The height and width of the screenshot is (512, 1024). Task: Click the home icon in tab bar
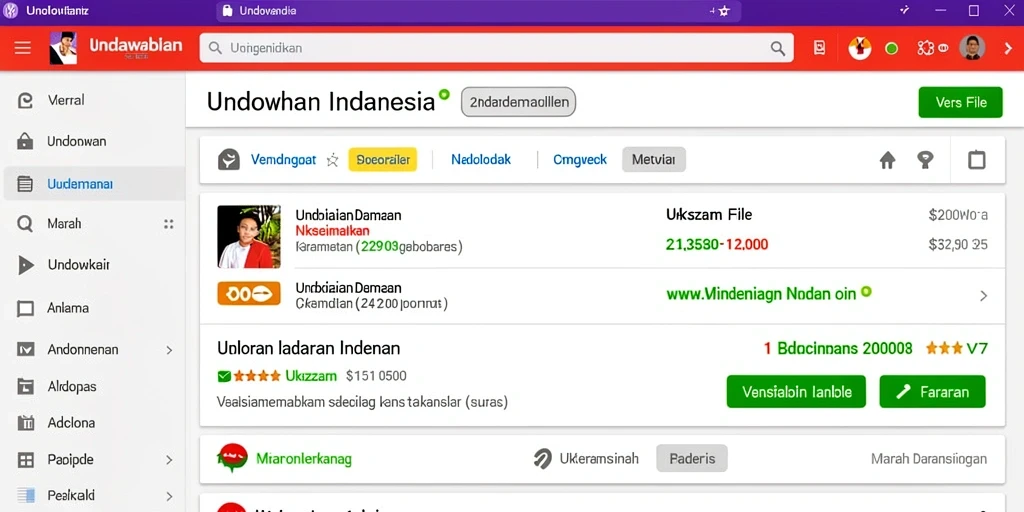[887, 160]
